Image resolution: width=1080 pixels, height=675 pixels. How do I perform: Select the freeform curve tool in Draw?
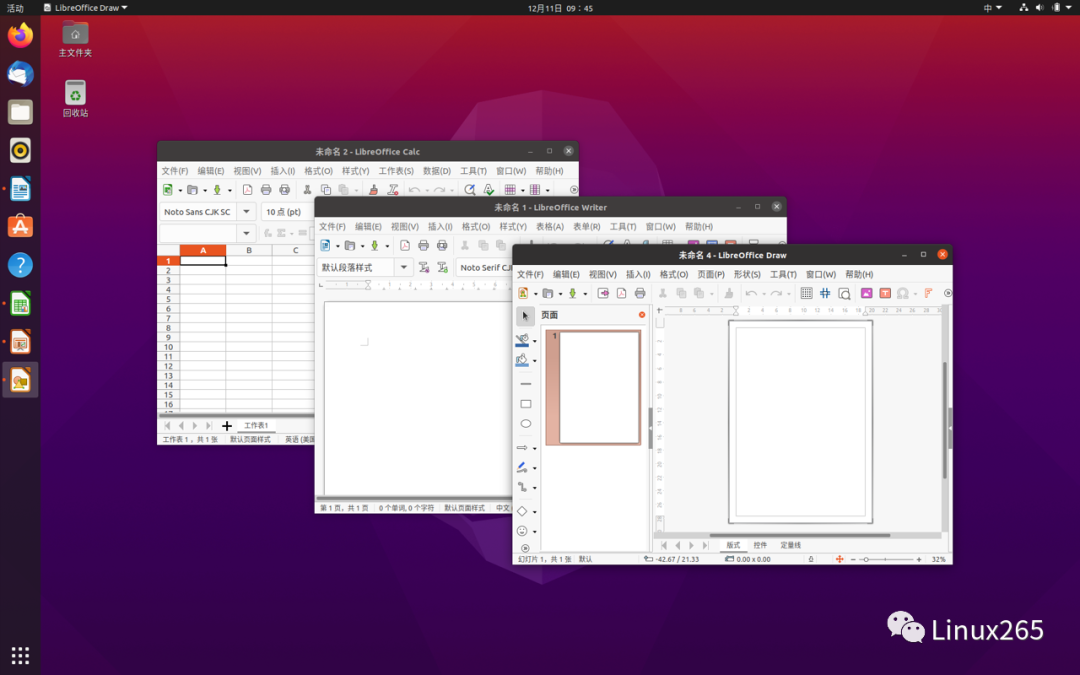(x=522, y=468)
